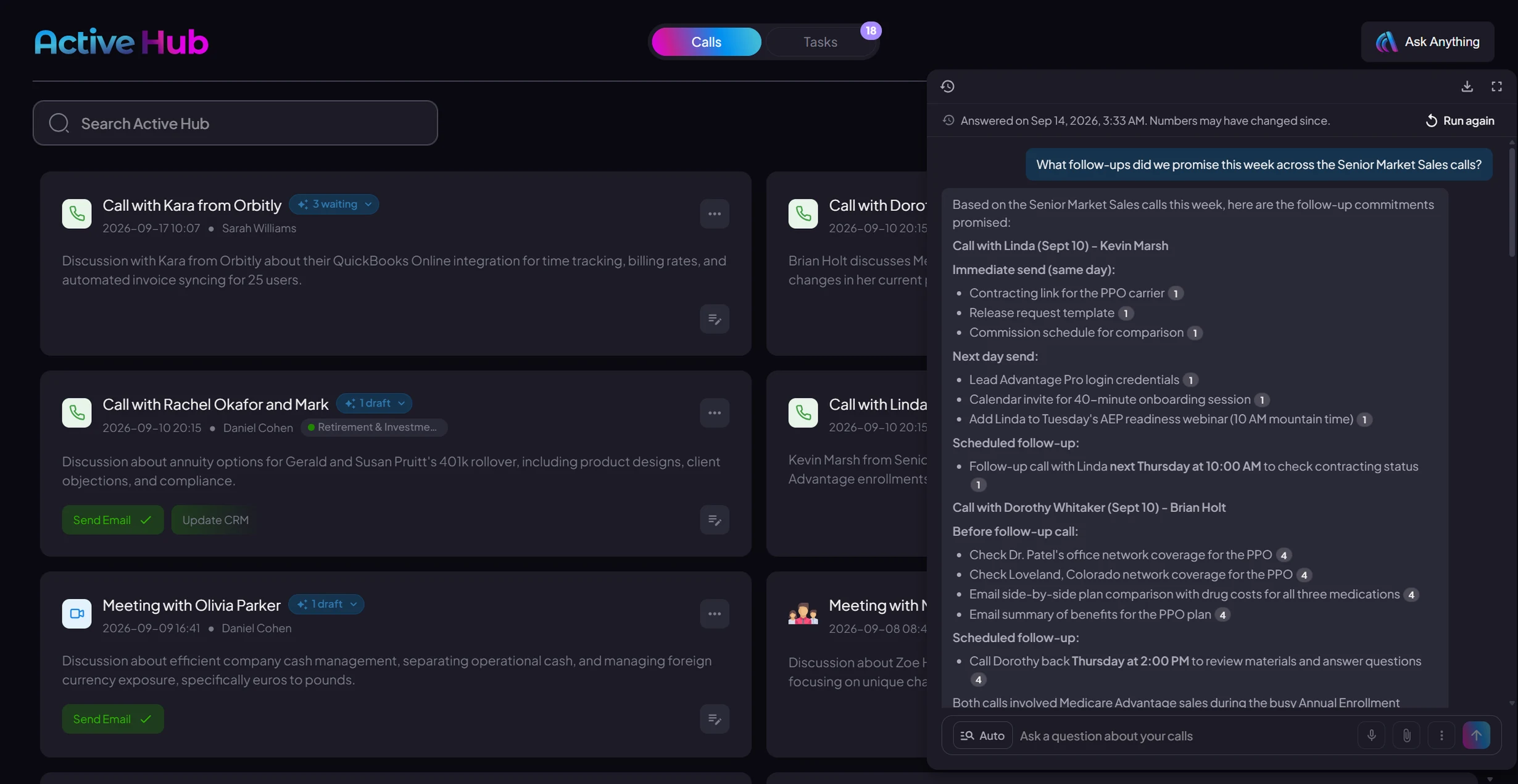Image resolution: width=1518 pixels, height=784 pixels.
Task: Open citation 1 next to Release request template
Action: coord(1126,313)
